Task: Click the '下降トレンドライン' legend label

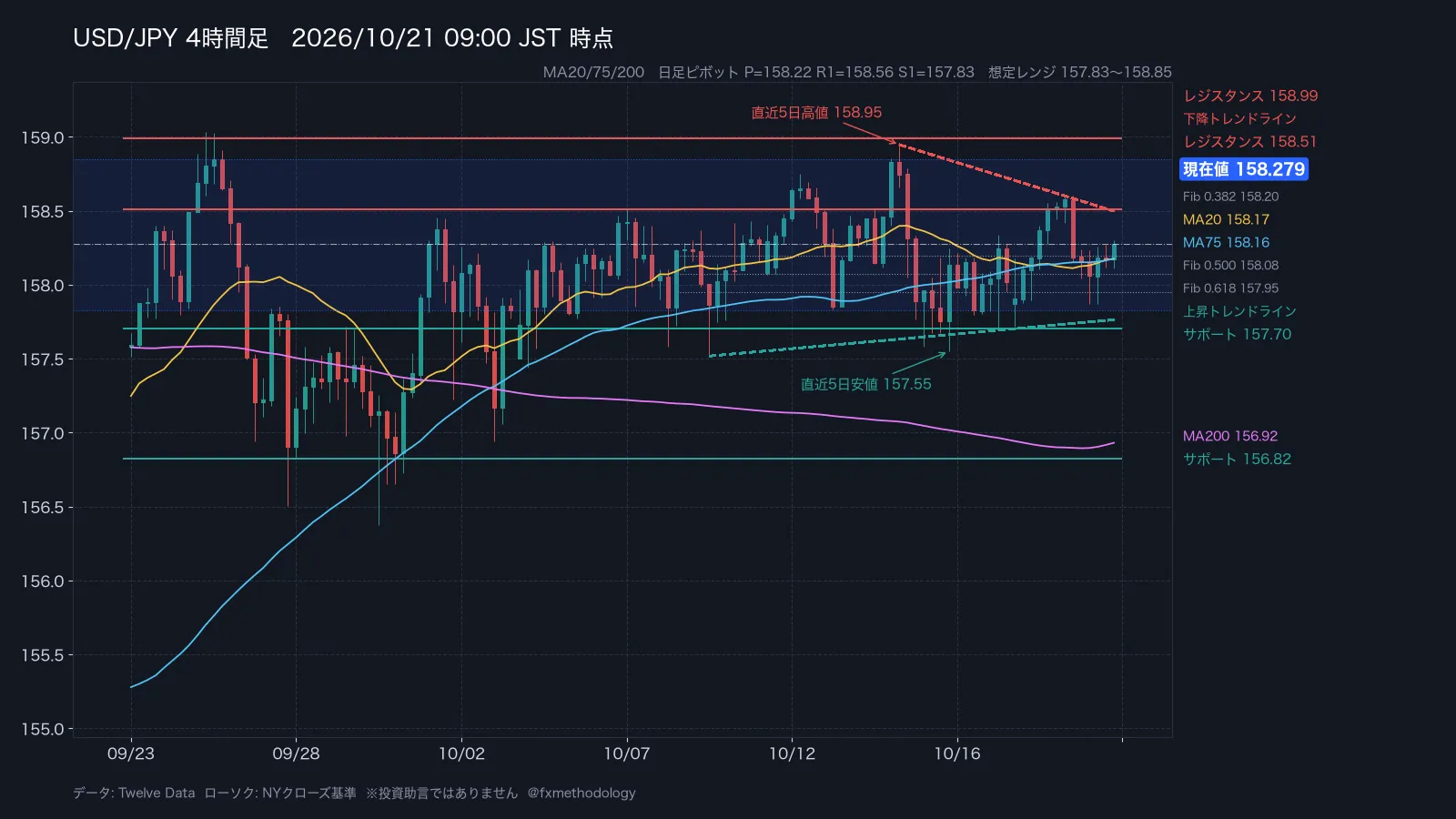Action: [x=1239, y=118]
